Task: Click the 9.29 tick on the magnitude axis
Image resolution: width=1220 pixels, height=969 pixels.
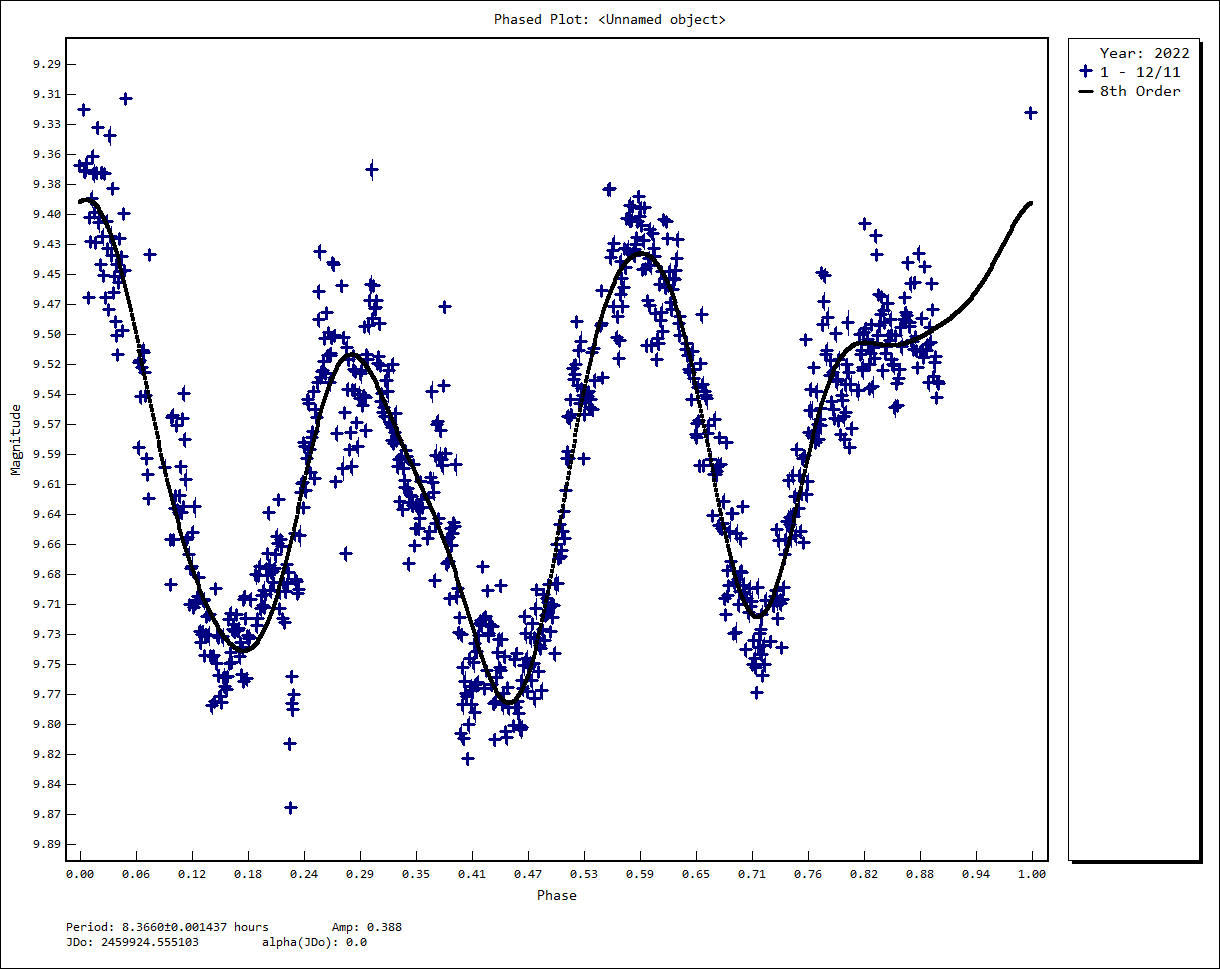Action: [x=46, y=64]
